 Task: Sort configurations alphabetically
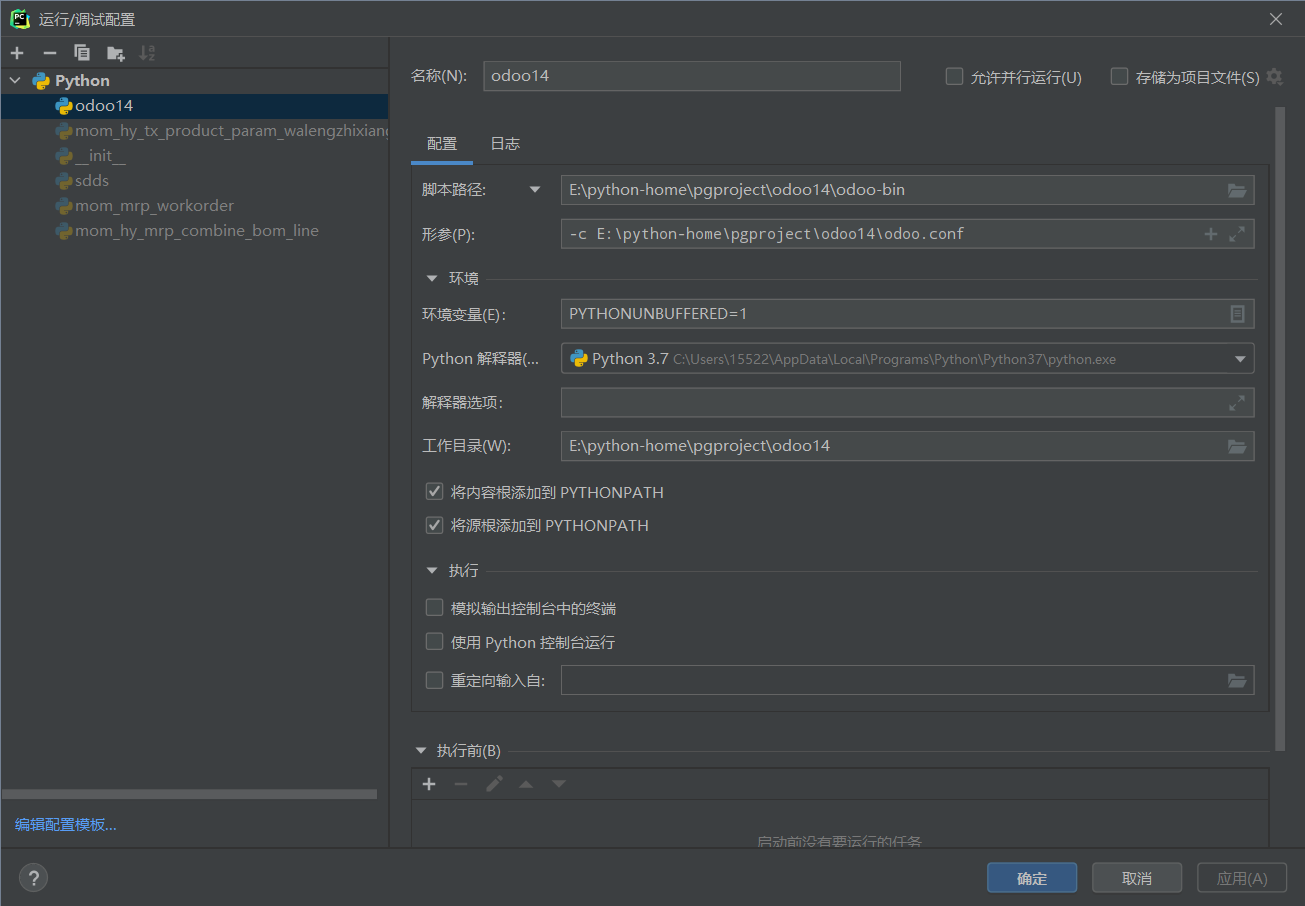147,53
